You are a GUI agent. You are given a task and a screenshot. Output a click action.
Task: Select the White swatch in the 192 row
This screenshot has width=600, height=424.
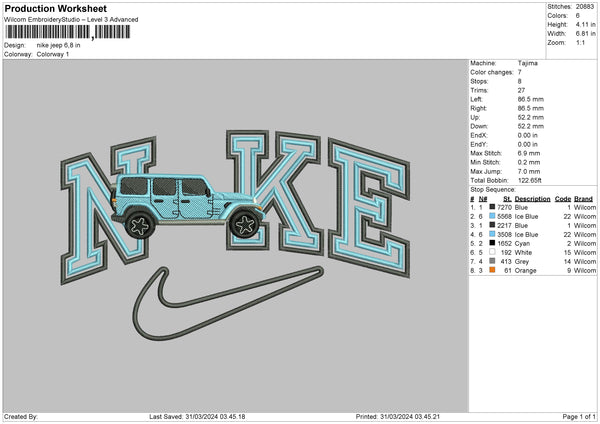[x=492, y=252]
